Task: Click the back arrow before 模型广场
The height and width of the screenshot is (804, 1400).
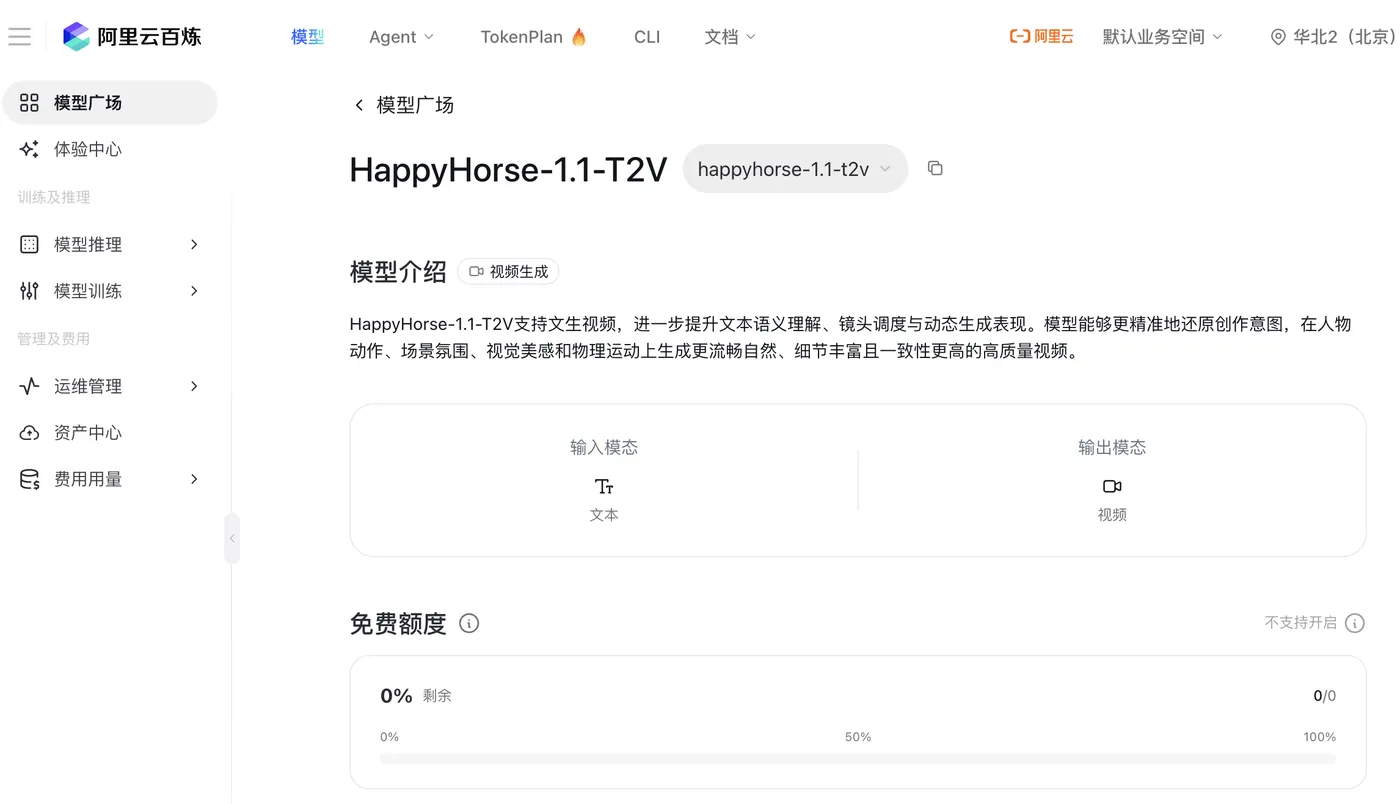Action: click(359, 105)
